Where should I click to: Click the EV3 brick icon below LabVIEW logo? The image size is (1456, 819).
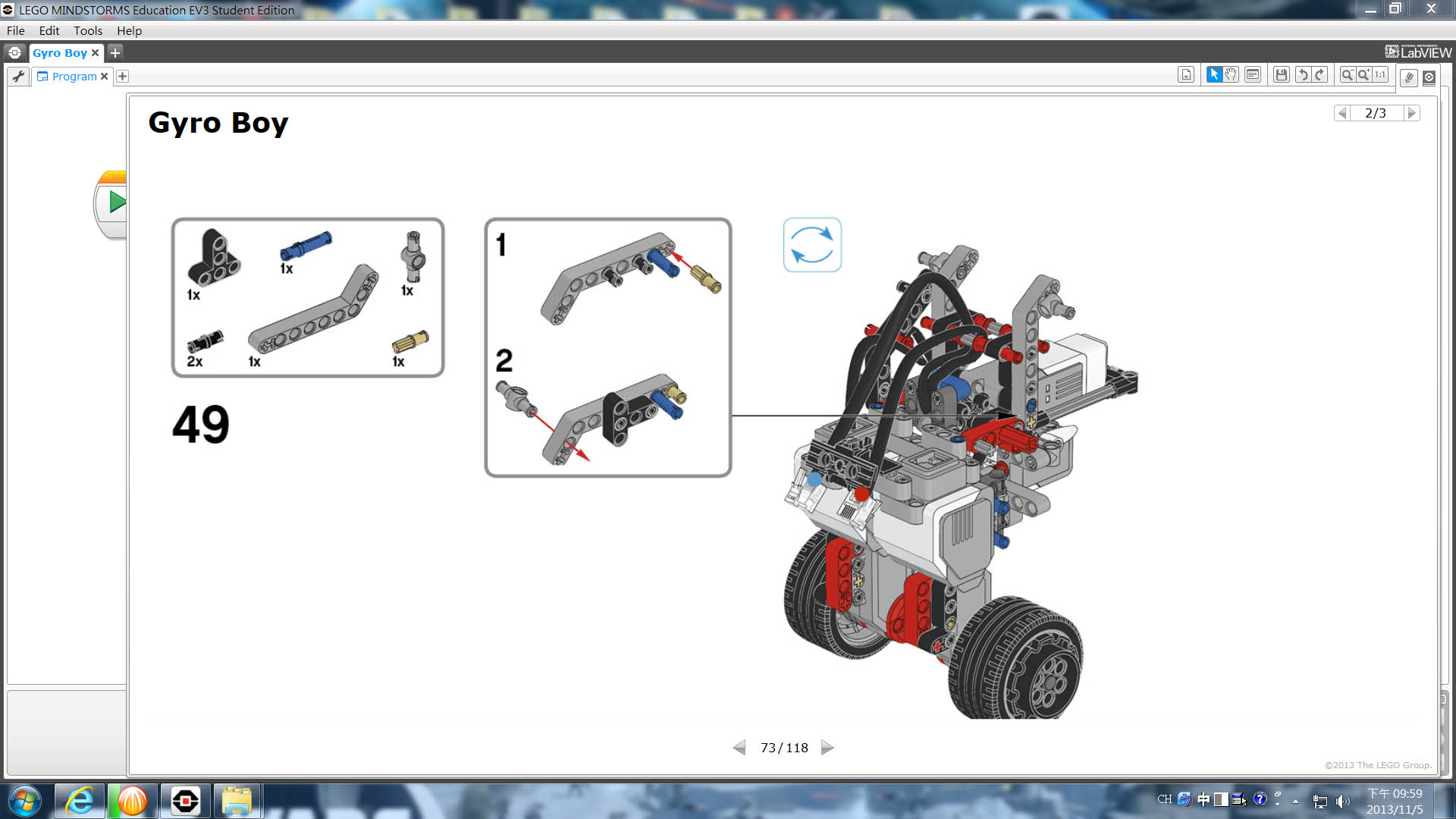click(1429, 77)
